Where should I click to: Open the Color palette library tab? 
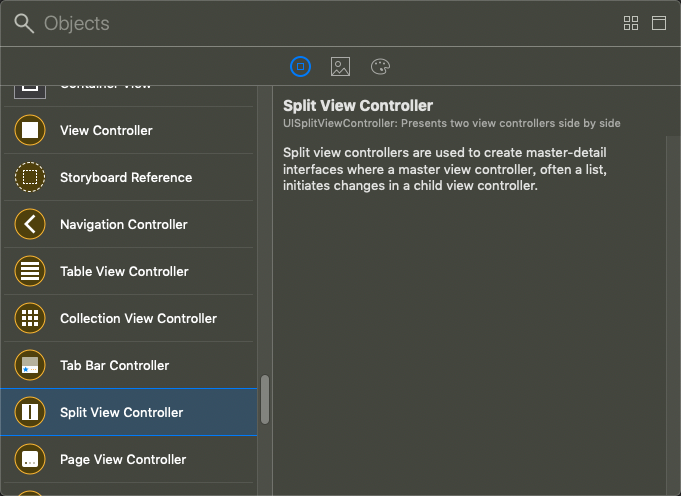click(x=380, y=67)
